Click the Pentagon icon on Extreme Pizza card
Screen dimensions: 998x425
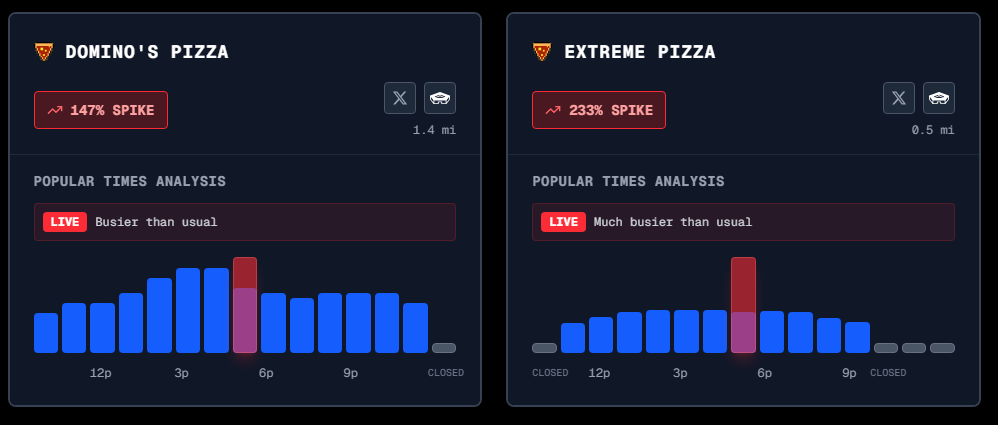(939, 98)
